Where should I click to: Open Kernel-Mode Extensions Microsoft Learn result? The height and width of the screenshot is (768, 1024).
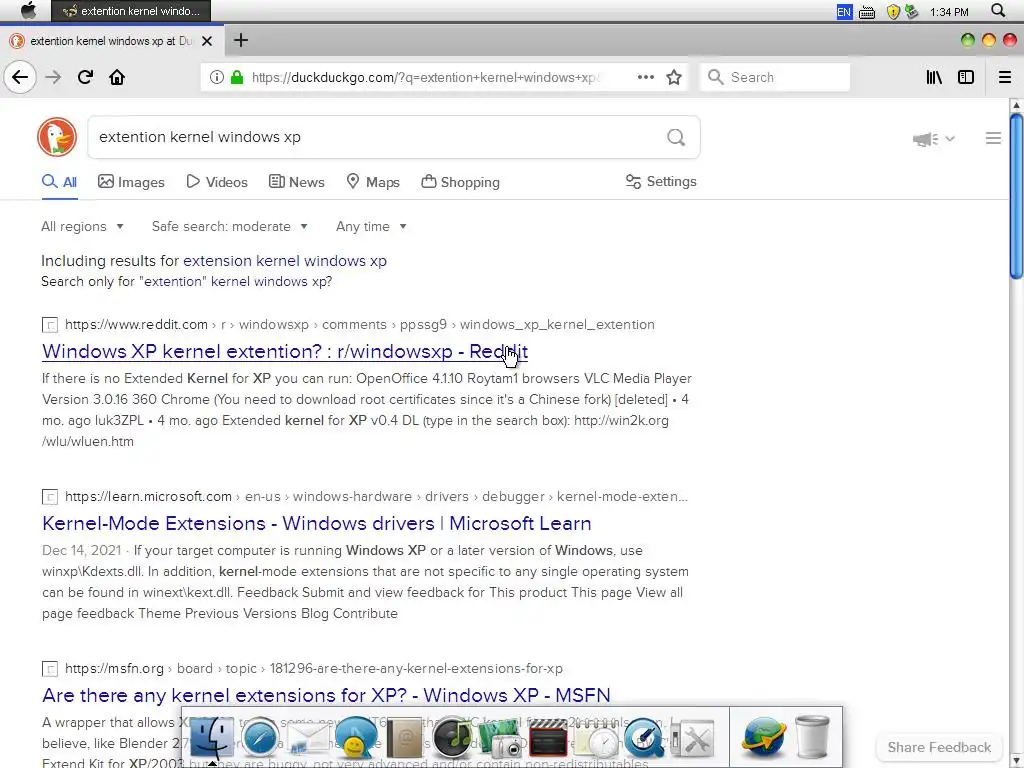(x=317, y=523)
